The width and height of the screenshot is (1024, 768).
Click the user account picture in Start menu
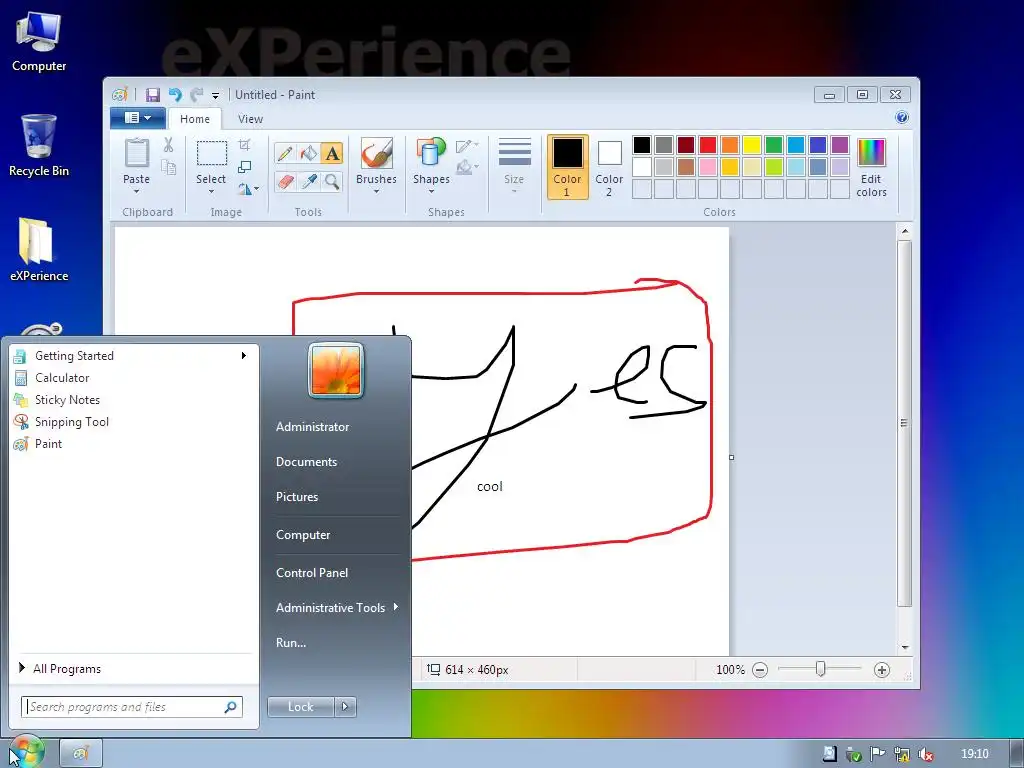336,371
